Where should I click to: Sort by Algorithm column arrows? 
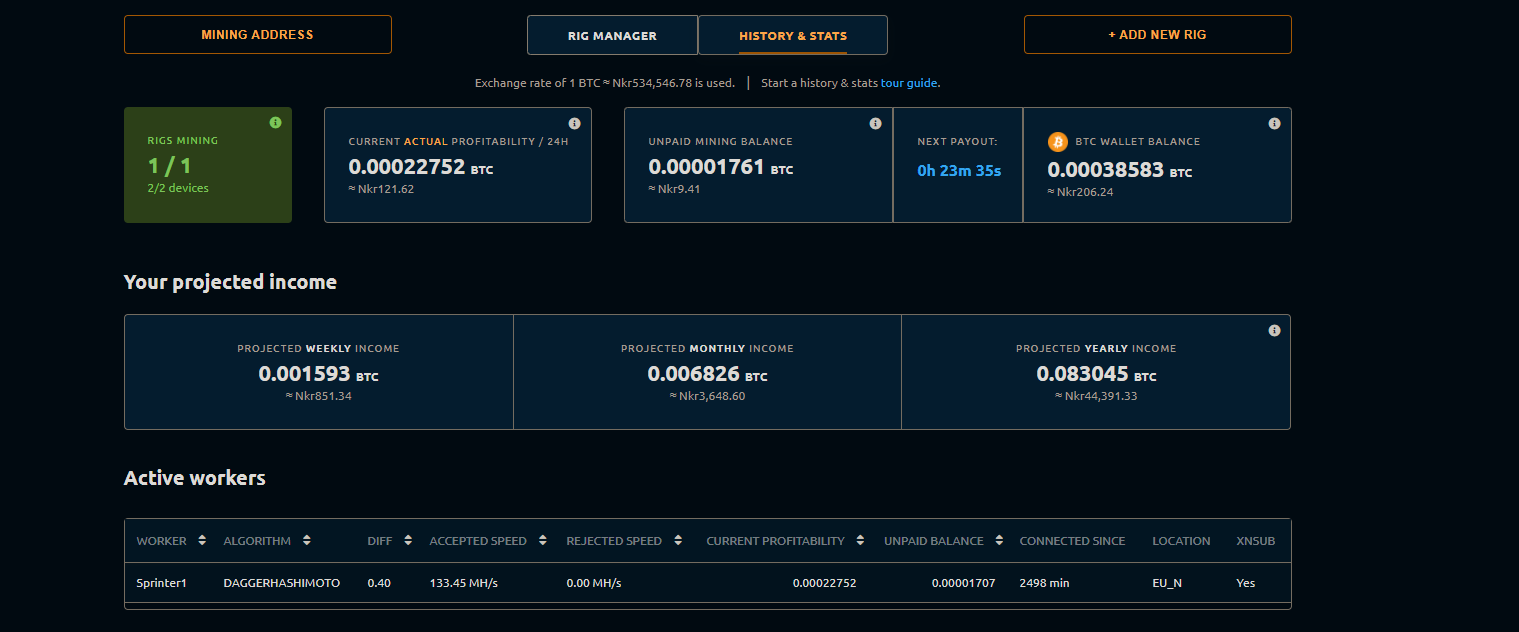point(307,541)
